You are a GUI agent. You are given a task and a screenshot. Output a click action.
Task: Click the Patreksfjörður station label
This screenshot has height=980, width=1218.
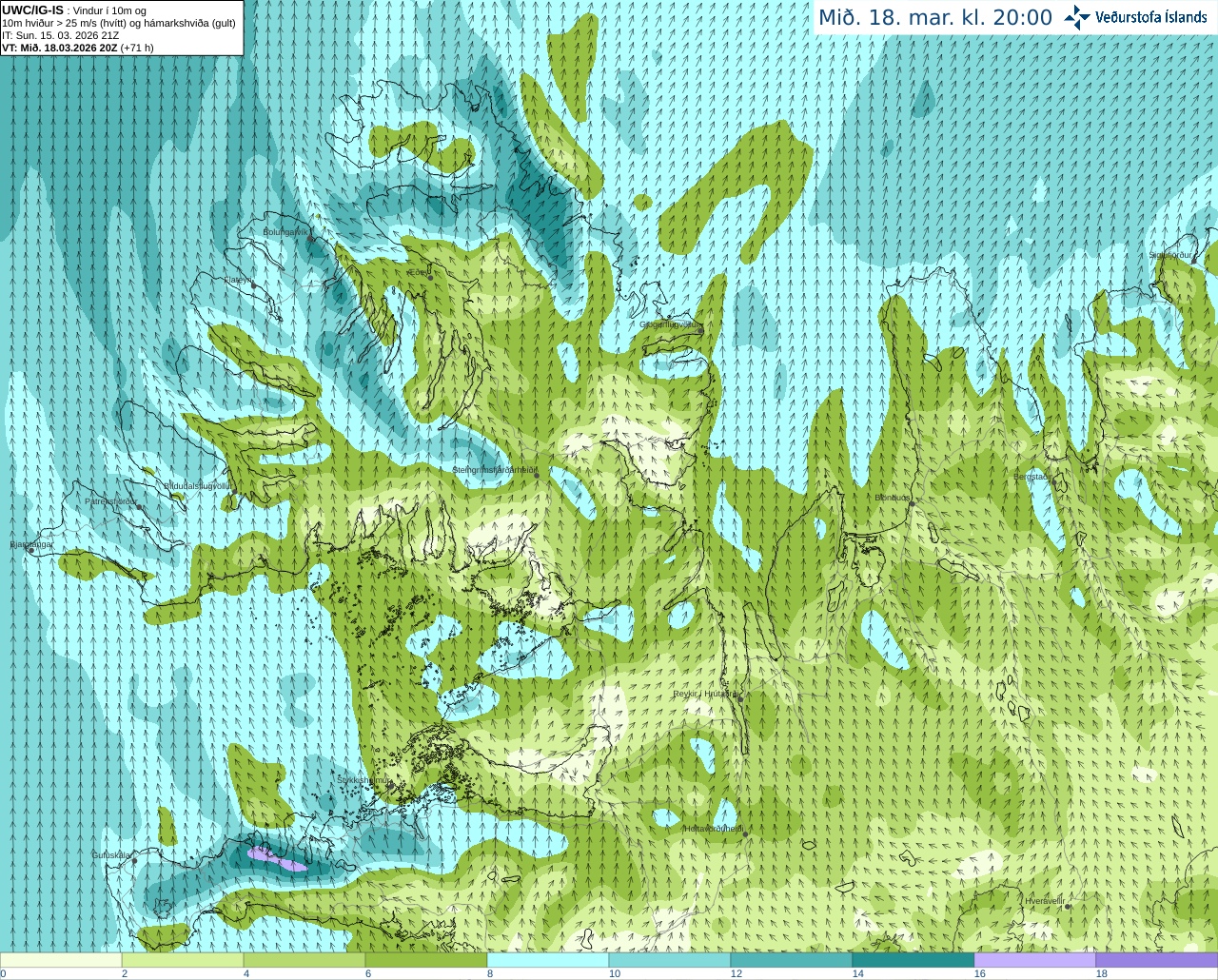point(111,500)
